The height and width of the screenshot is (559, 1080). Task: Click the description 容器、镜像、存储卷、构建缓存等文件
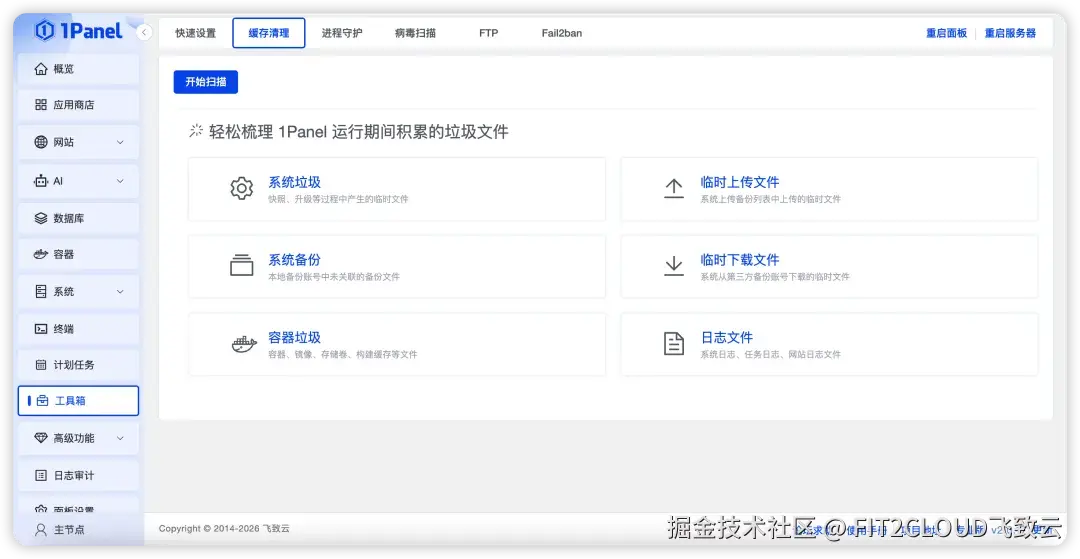pyautogui.click(x=343, y=355)
